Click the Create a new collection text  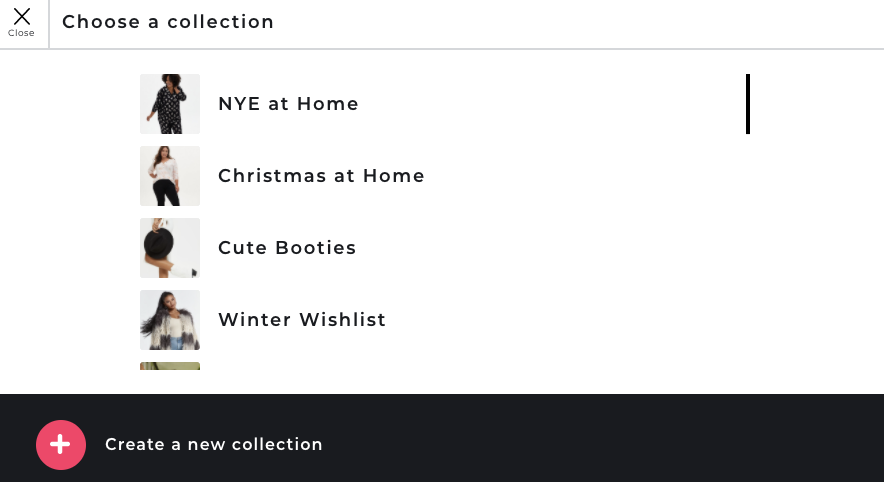[214, 444]
